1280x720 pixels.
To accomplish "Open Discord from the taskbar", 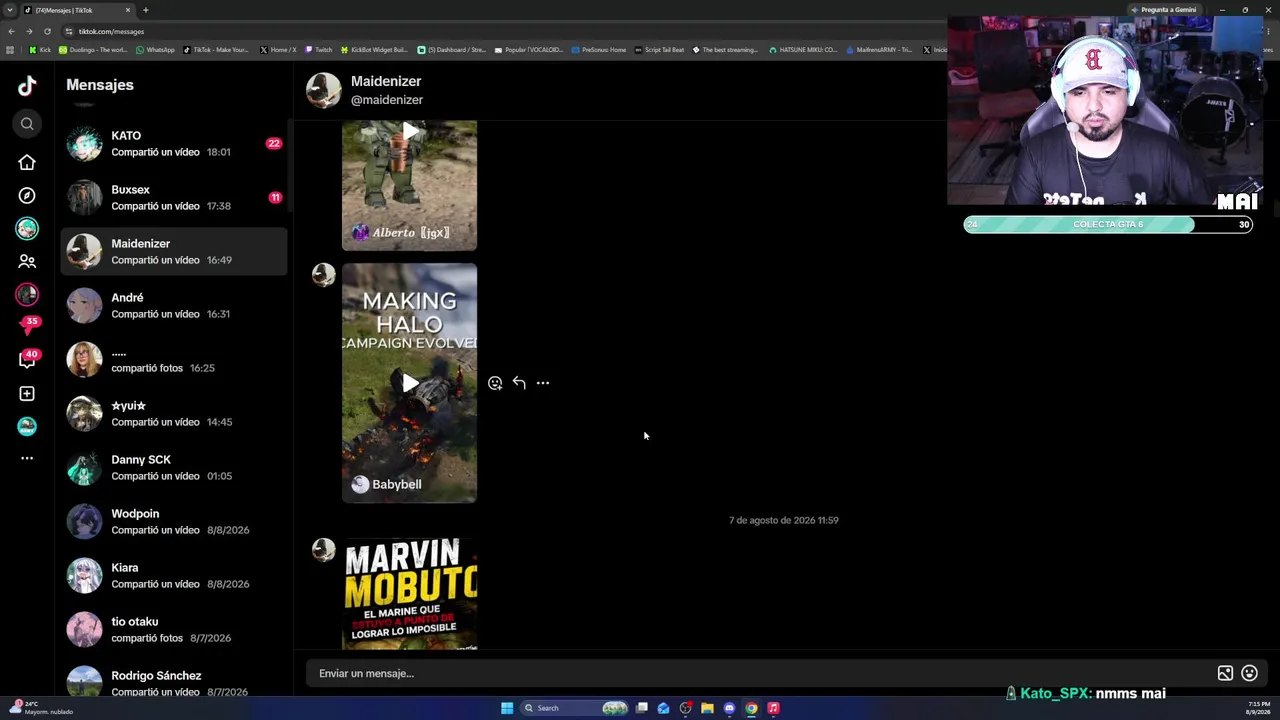I will pyautogui.click(x=729, y=708).
